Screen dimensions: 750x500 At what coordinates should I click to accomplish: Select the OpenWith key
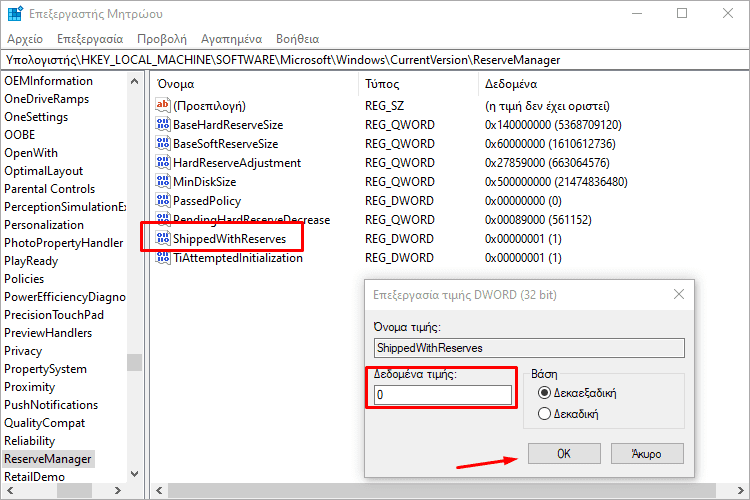click(x=31, y=153)
